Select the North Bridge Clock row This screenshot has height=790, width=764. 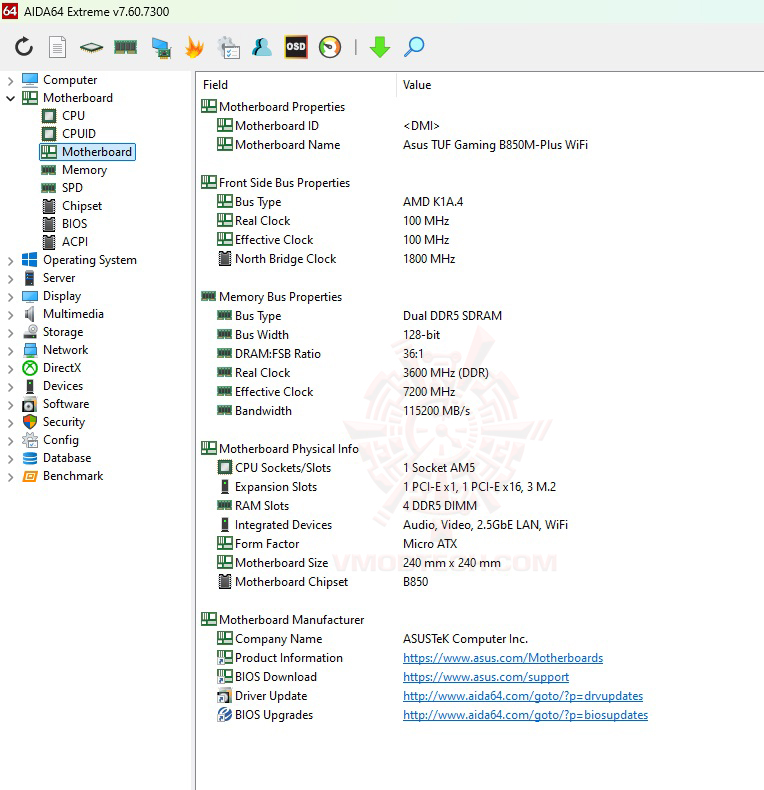tap(336, 259)
